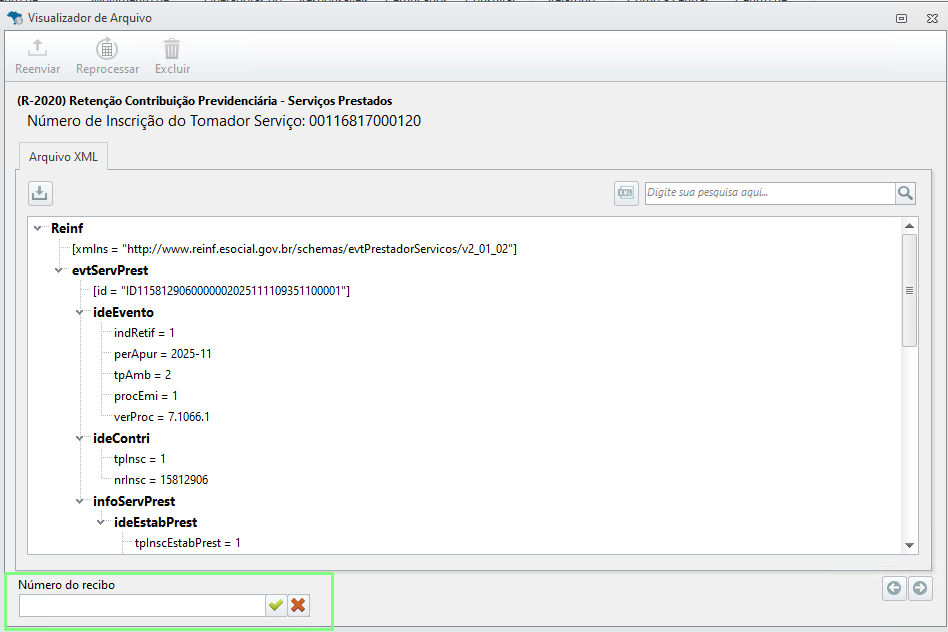Click the Excluir trash icon
This screenshot has width=948, height=632.
tap(172, 50)
